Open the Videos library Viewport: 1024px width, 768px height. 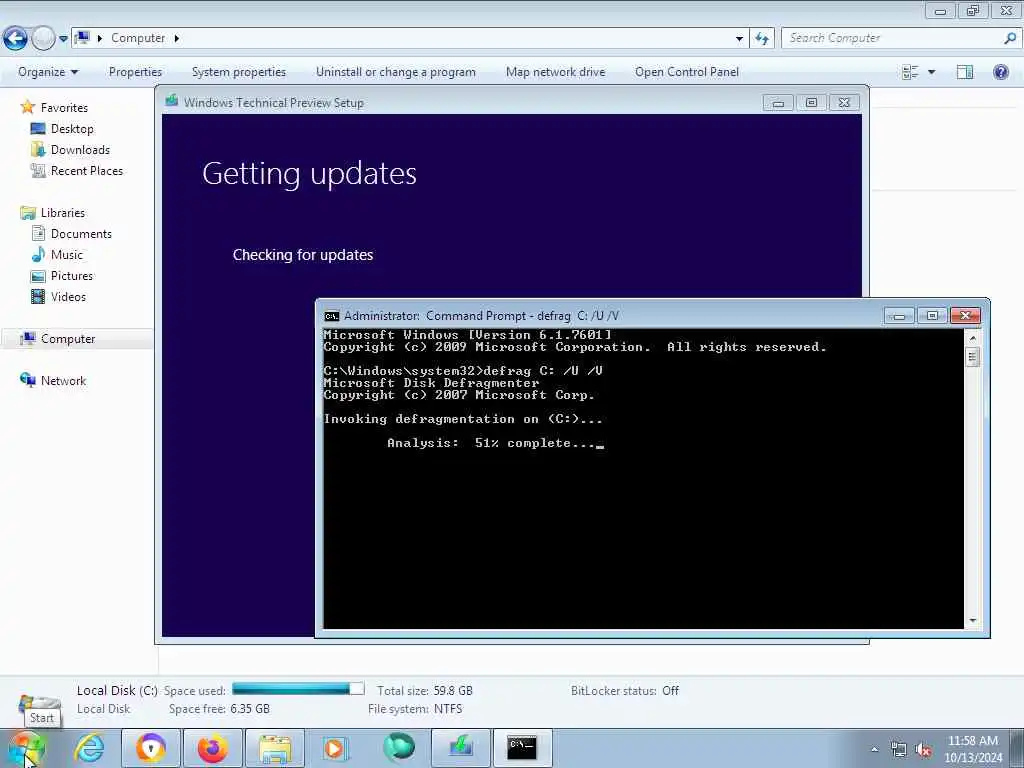coord(68,296)
